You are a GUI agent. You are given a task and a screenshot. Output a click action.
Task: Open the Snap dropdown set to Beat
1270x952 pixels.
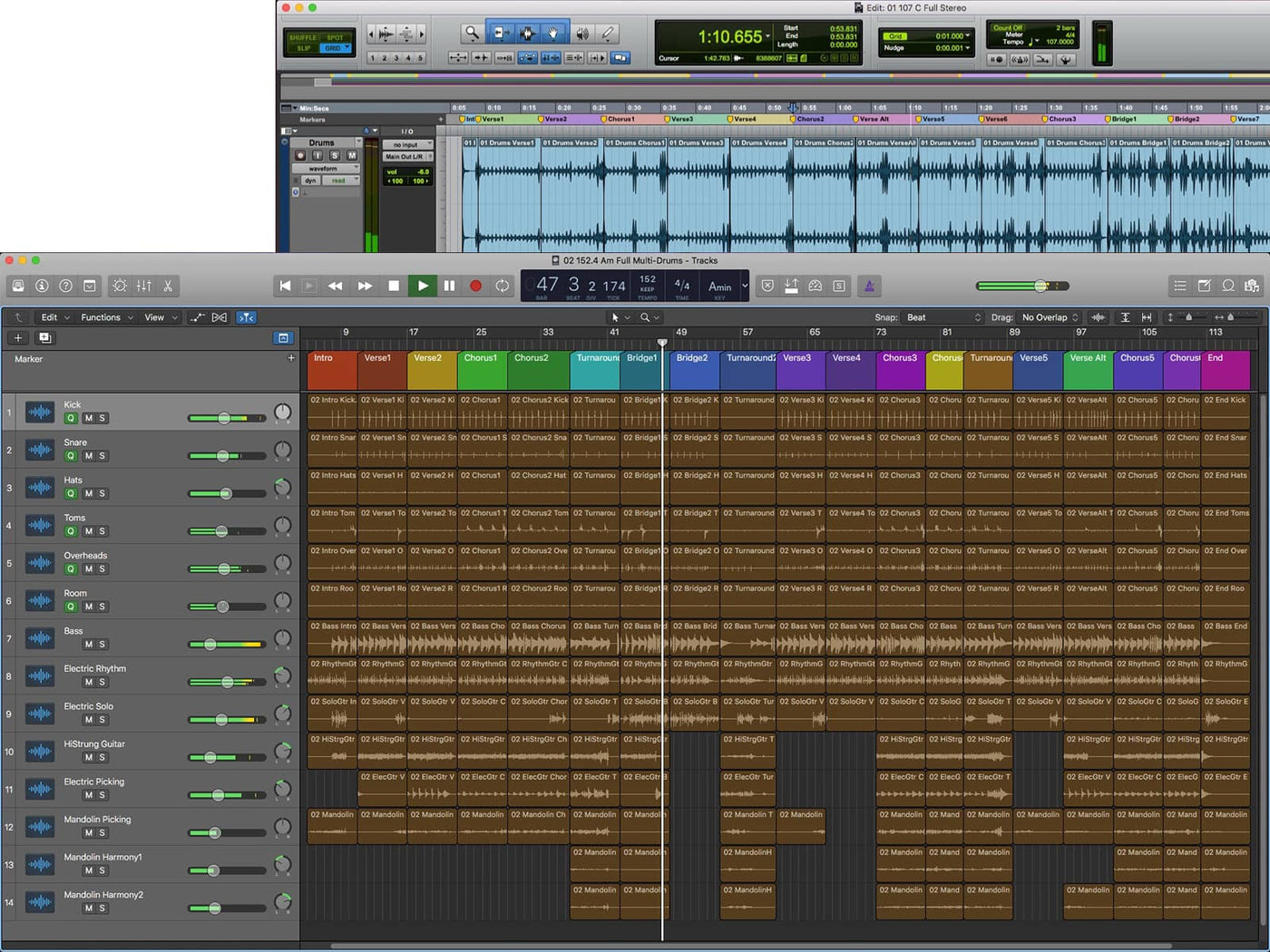pos(943,317)
